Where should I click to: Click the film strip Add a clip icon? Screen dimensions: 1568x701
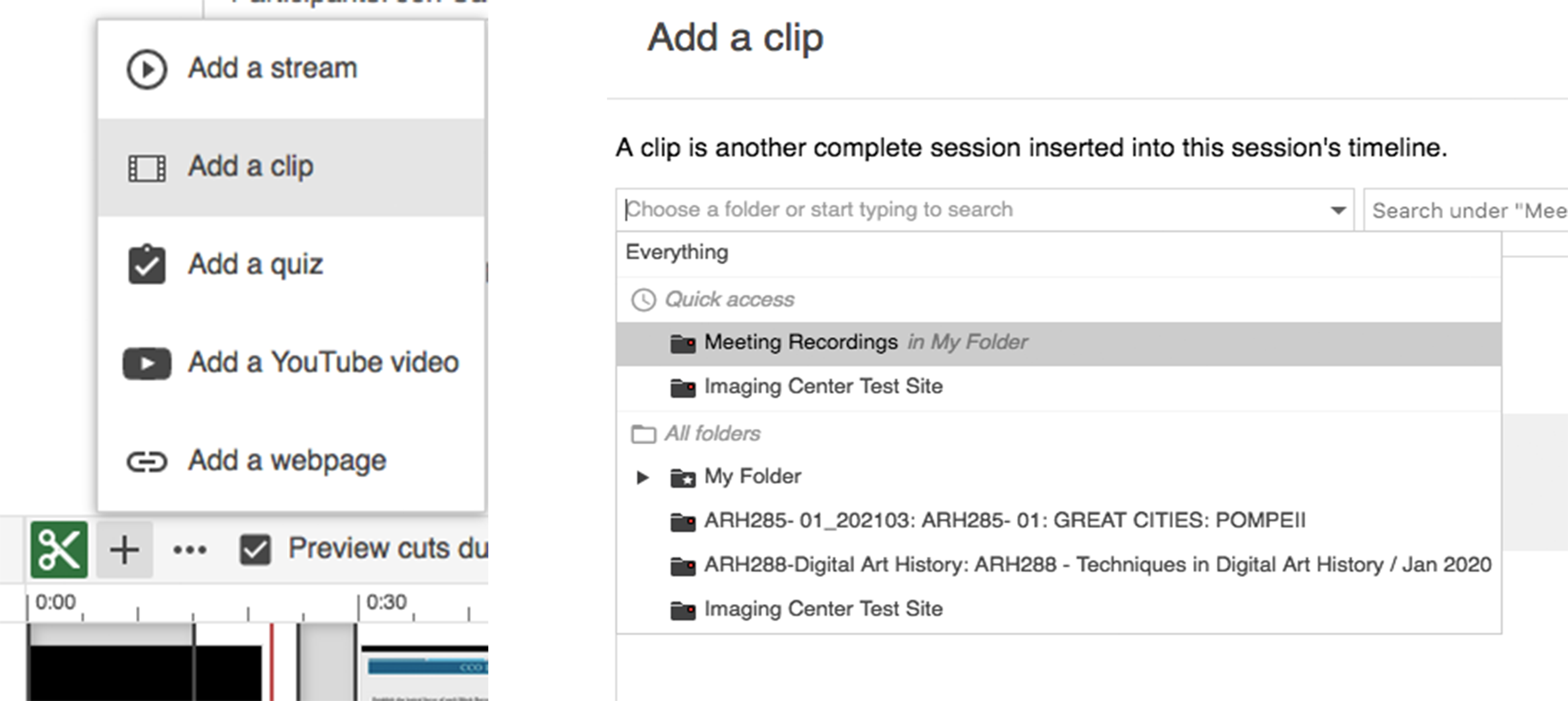coord(147,168)
